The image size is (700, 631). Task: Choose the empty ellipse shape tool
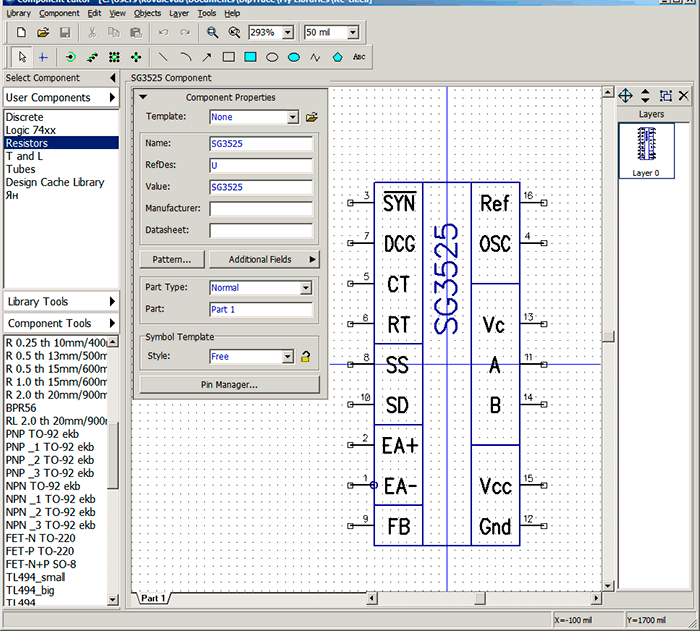coord(272,57)
